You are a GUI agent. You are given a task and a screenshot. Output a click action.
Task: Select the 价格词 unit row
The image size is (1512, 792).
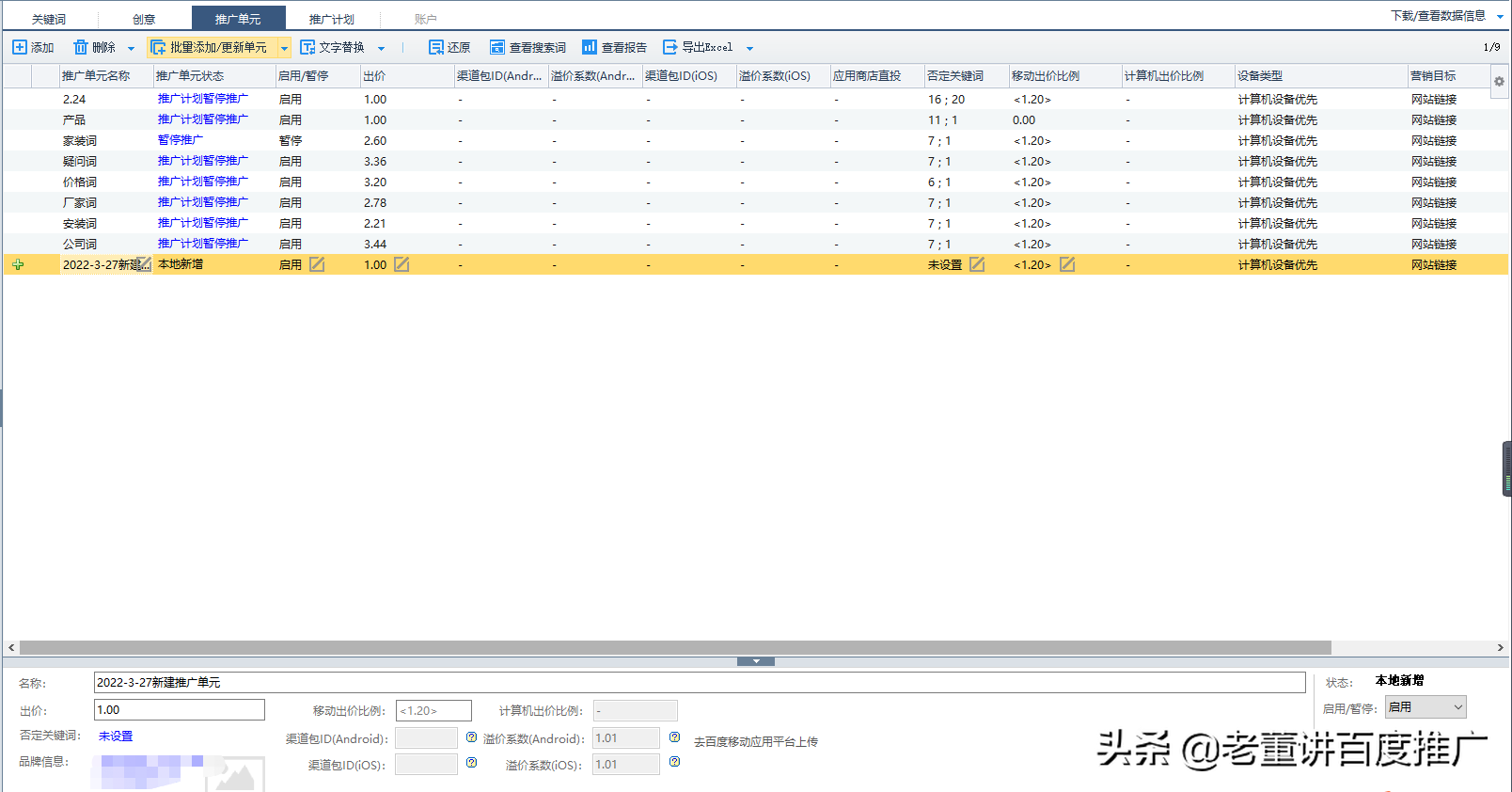pos(756,182)
